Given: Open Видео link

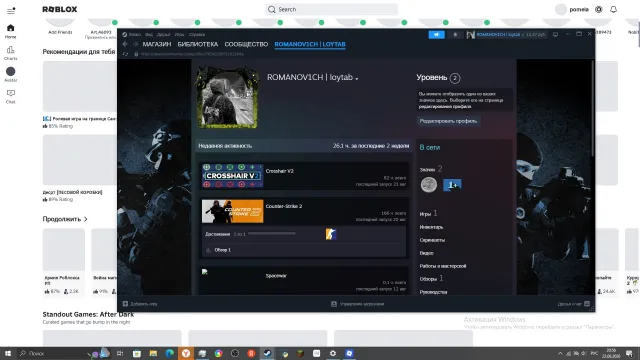Looking at the screenshot, I should 426,253.
